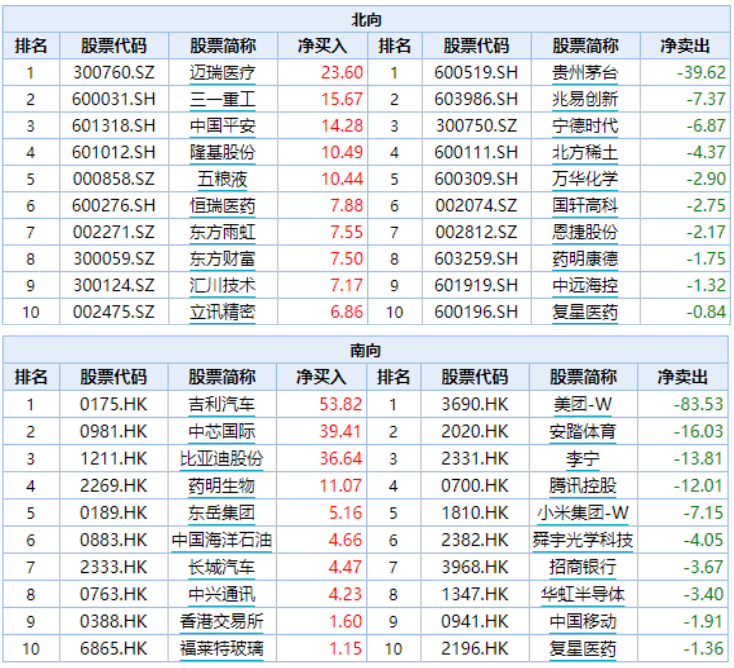The width and height of the screenshot is (734, 668).
Task: Open the 李宁 stock link
Action: click(x=583, y=459)
